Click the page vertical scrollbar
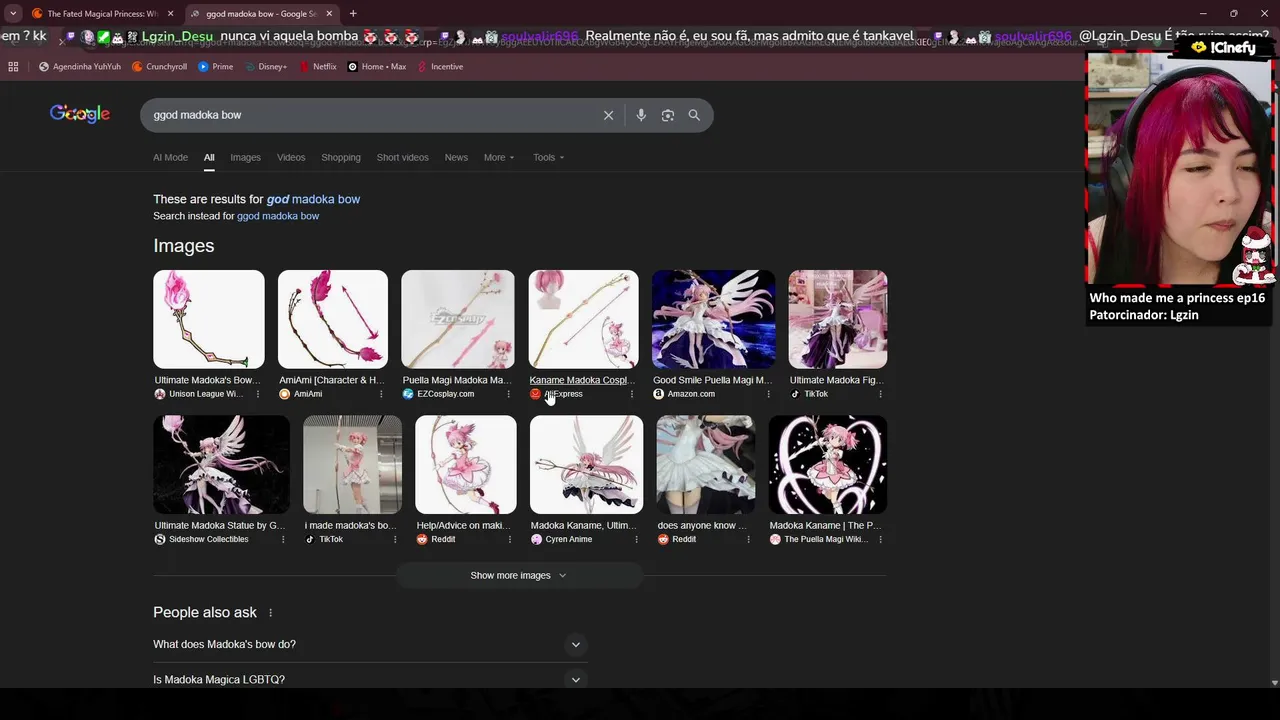Screen dimensions: 1280x720 click(x=1274, y=385)
